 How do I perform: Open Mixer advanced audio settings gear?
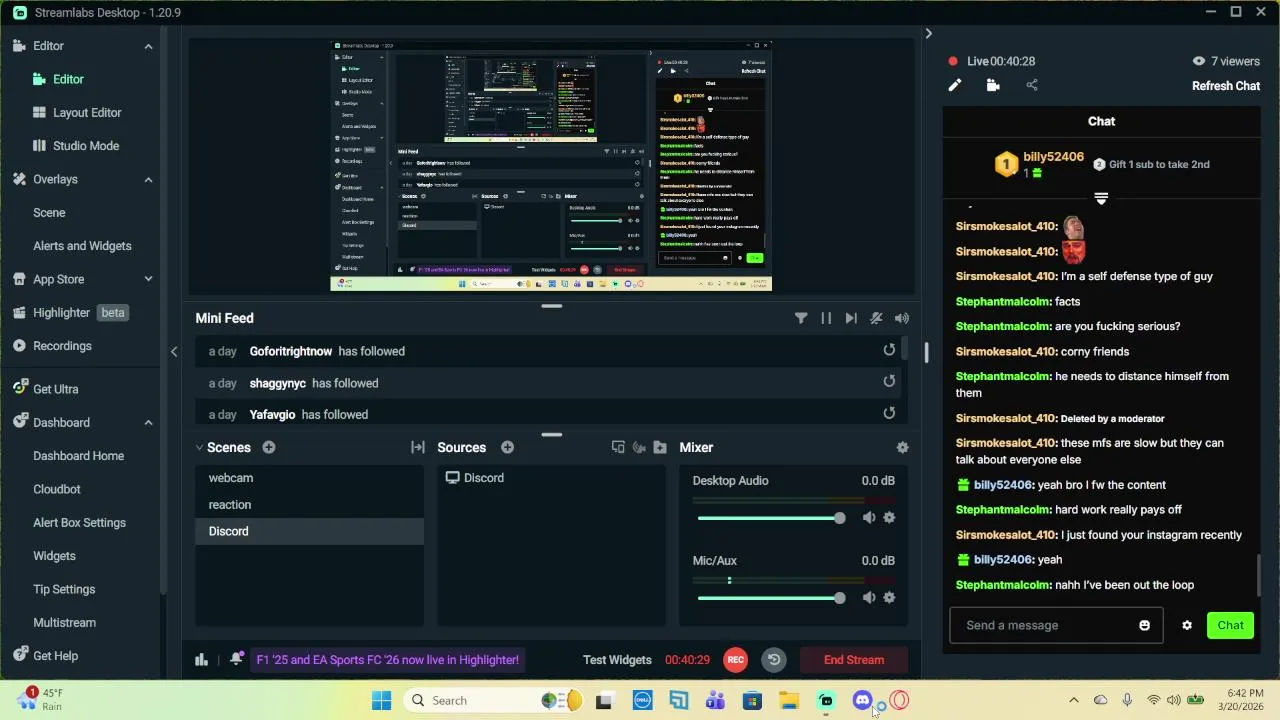click(x=903, y=448)
